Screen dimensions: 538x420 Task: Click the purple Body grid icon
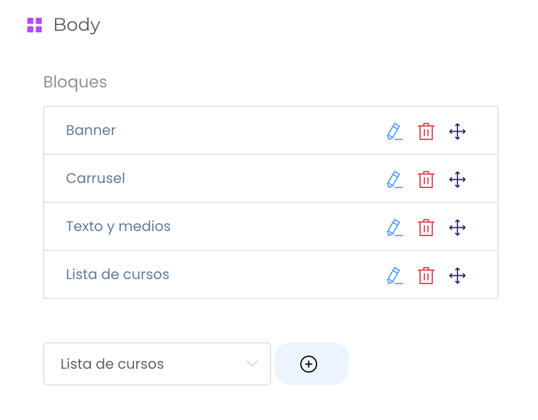(x=35, y=25)
